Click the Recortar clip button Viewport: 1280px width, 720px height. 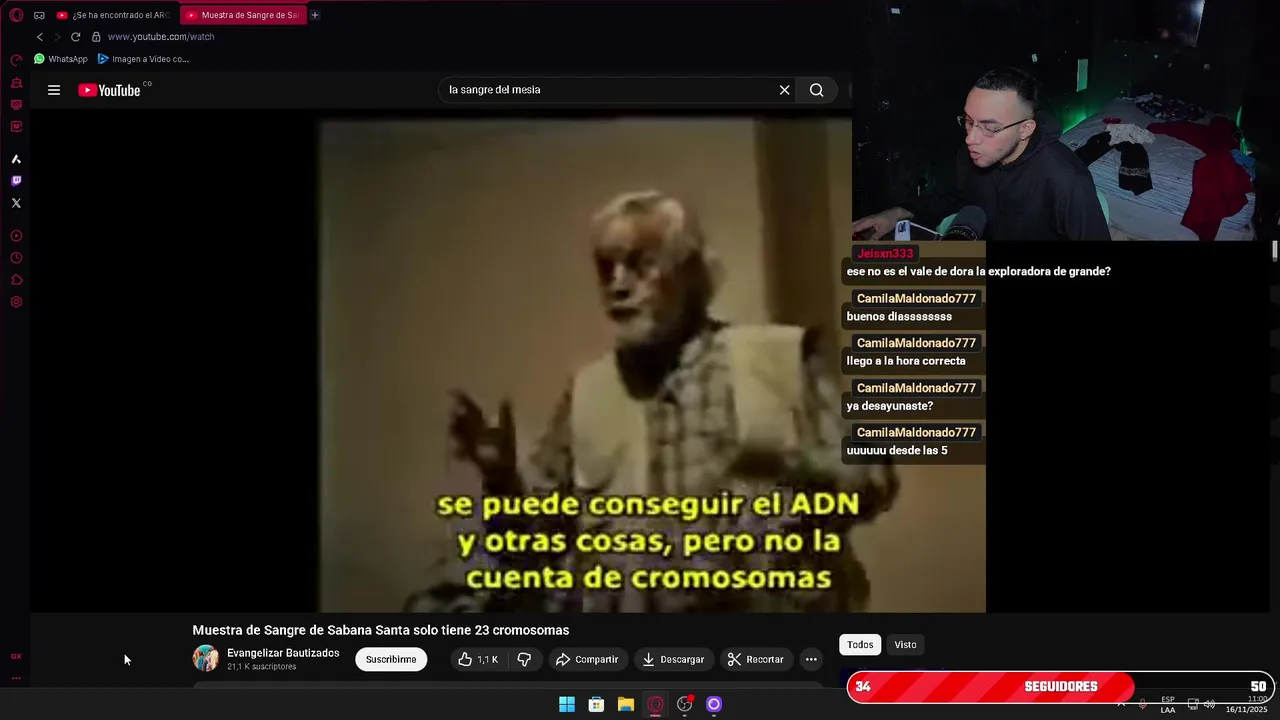755,659
